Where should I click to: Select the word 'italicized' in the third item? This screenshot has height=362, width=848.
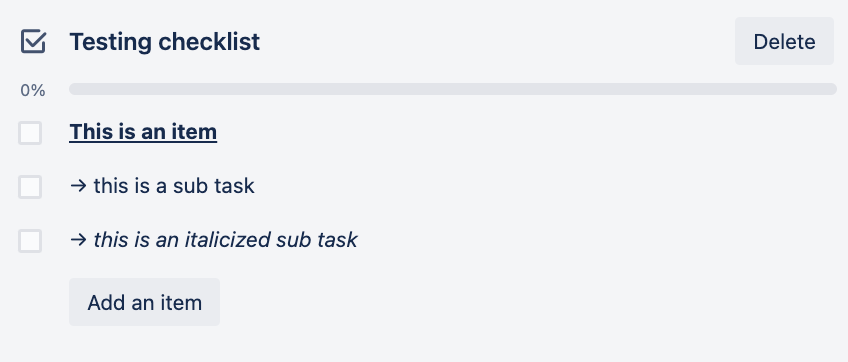(x=227, y=240)
